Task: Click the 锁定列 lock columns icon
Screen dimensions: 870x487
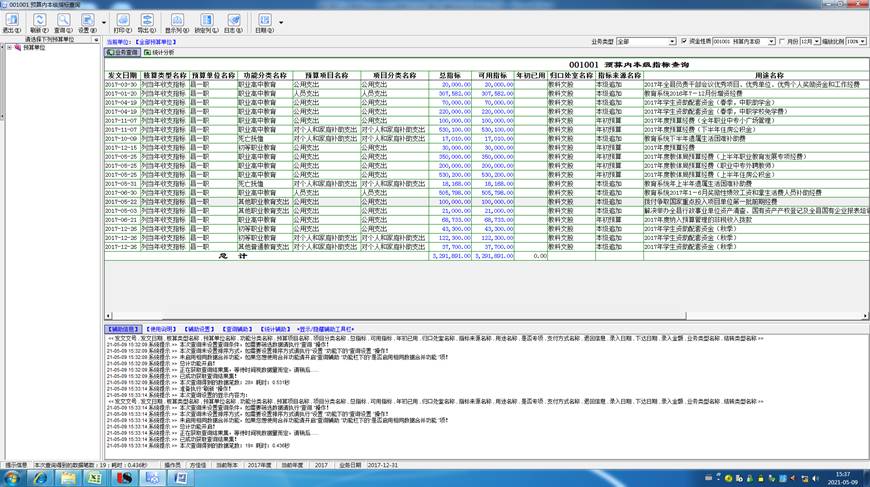Action: (x=206, y=23)
